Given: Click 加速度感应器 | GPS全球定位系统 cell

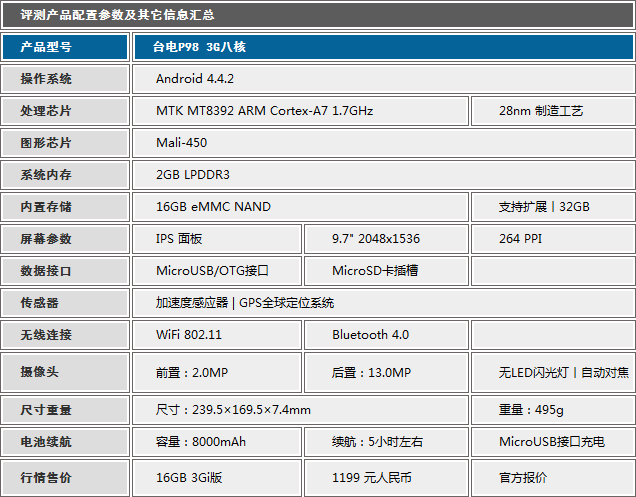Looking at the screenshot, I should coord(383,303).
